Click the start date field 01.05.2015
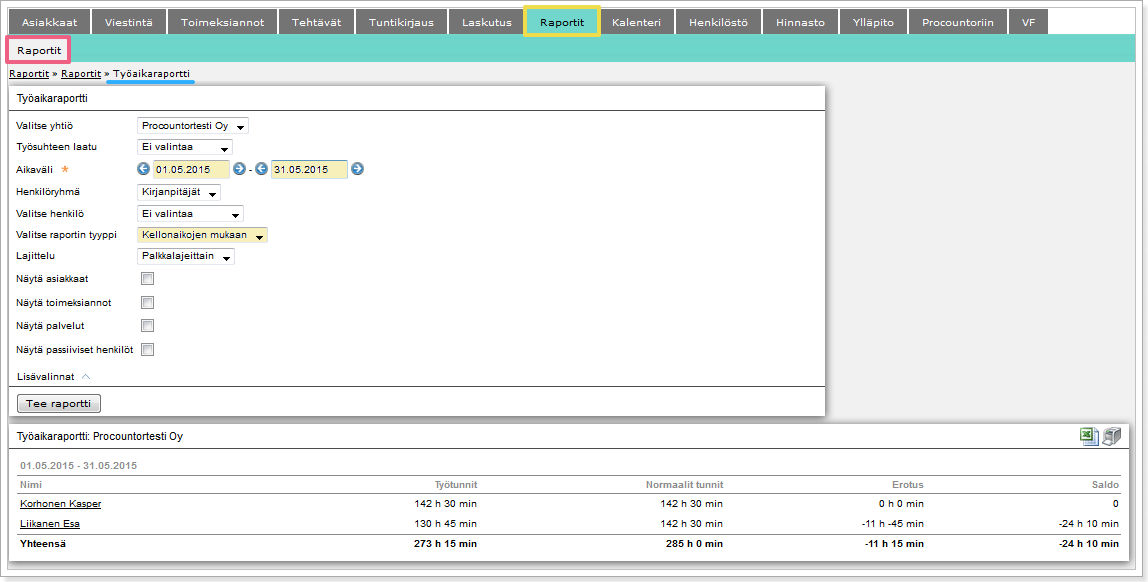 (191, 169)
